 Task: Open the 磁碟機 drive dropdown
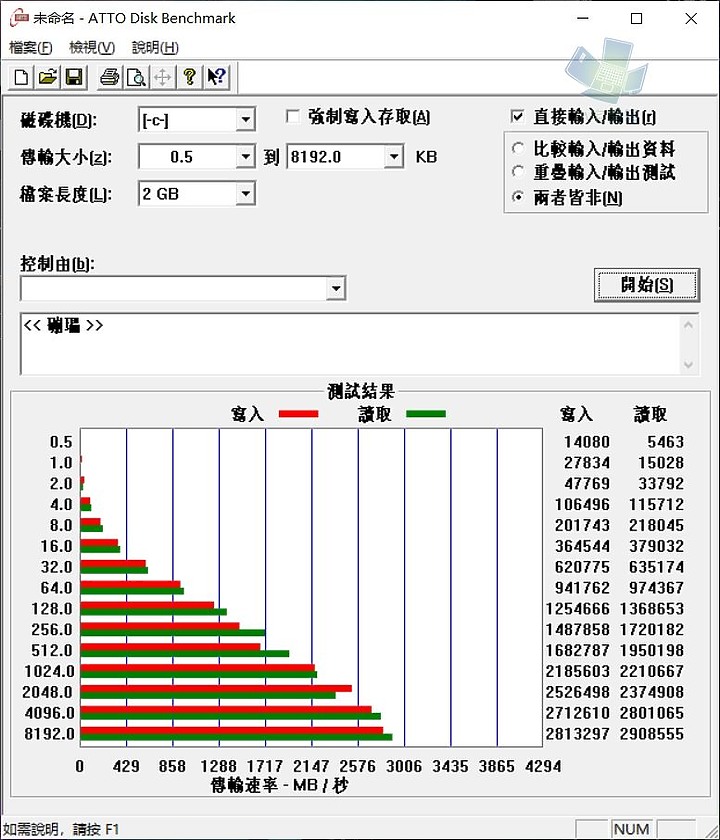pos(245,119)
